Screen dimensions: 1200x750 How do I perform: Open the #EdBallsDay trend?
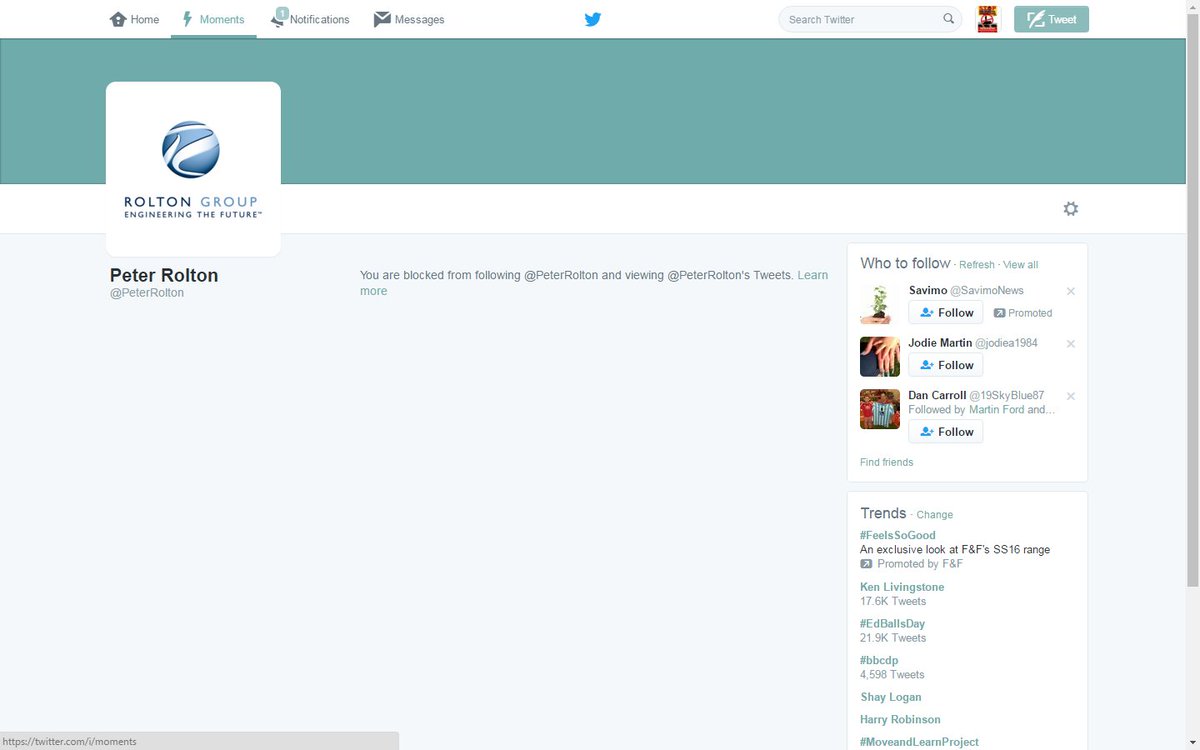pos(892,624)
